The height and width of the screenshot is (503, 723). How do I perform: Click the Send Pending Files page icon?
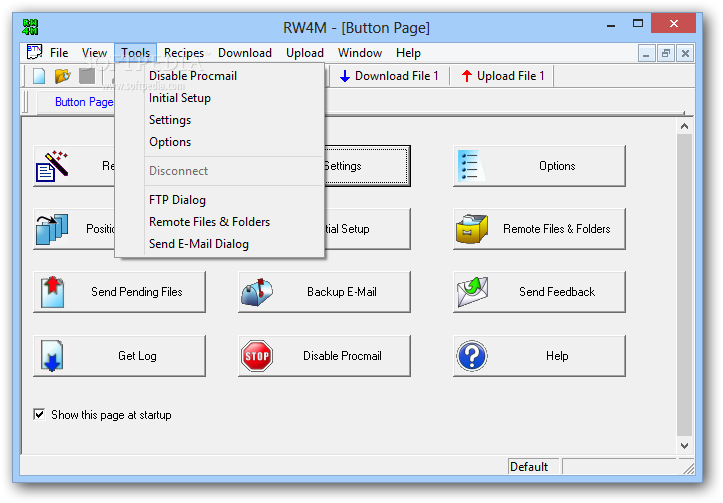coord(53,292)
